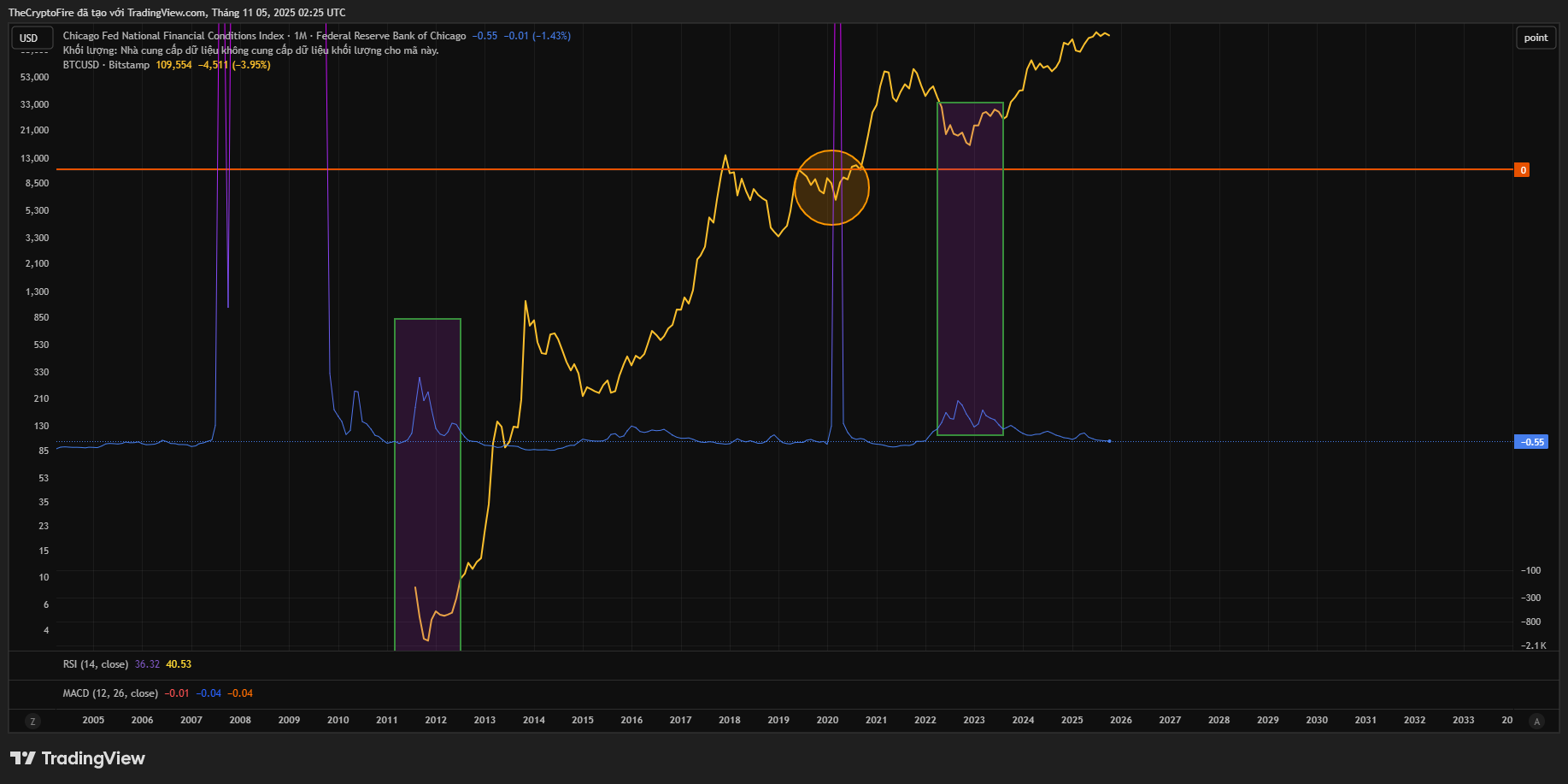Click the Z timezone icon on time axis

pos(32,721)
